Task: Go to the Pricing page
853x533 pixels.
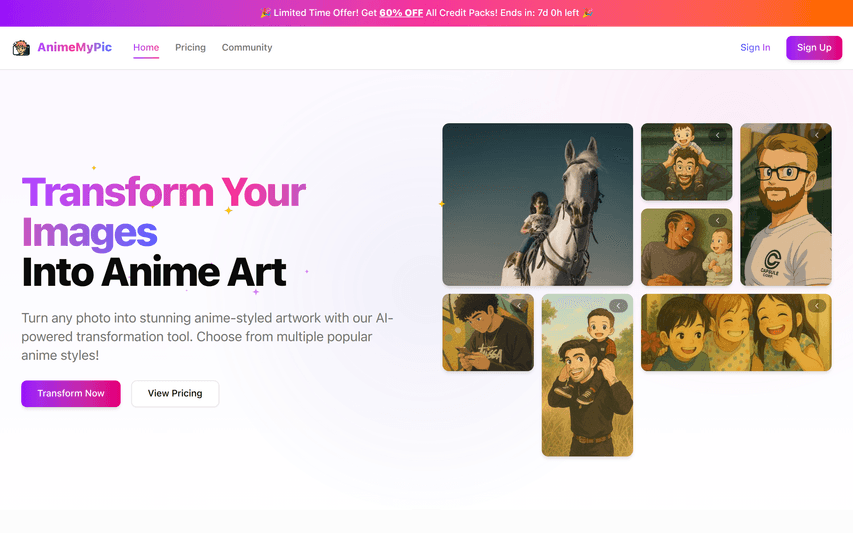Action: pyautogui.click(x=190, y=47)
